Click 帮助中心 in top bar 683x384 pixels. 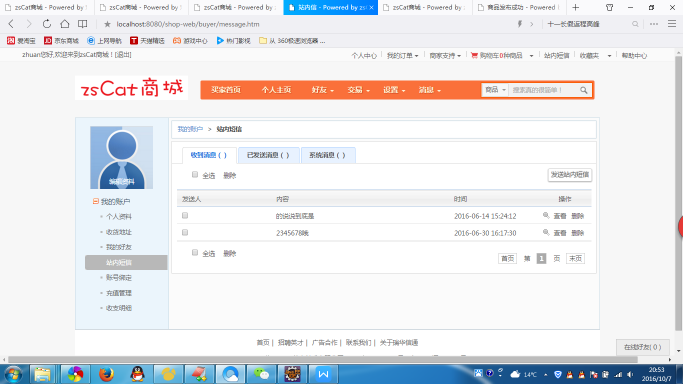click(x=634, y=56)
